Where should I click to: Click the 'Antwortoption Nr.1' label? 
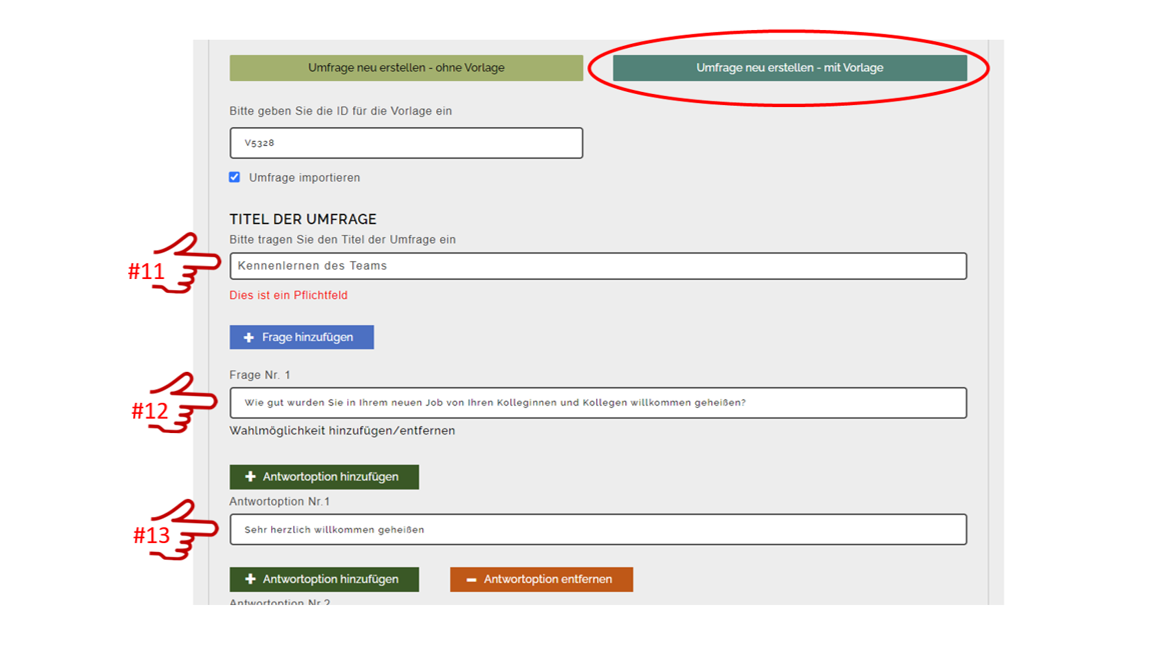pyautogui.click(x=279, y=502)
